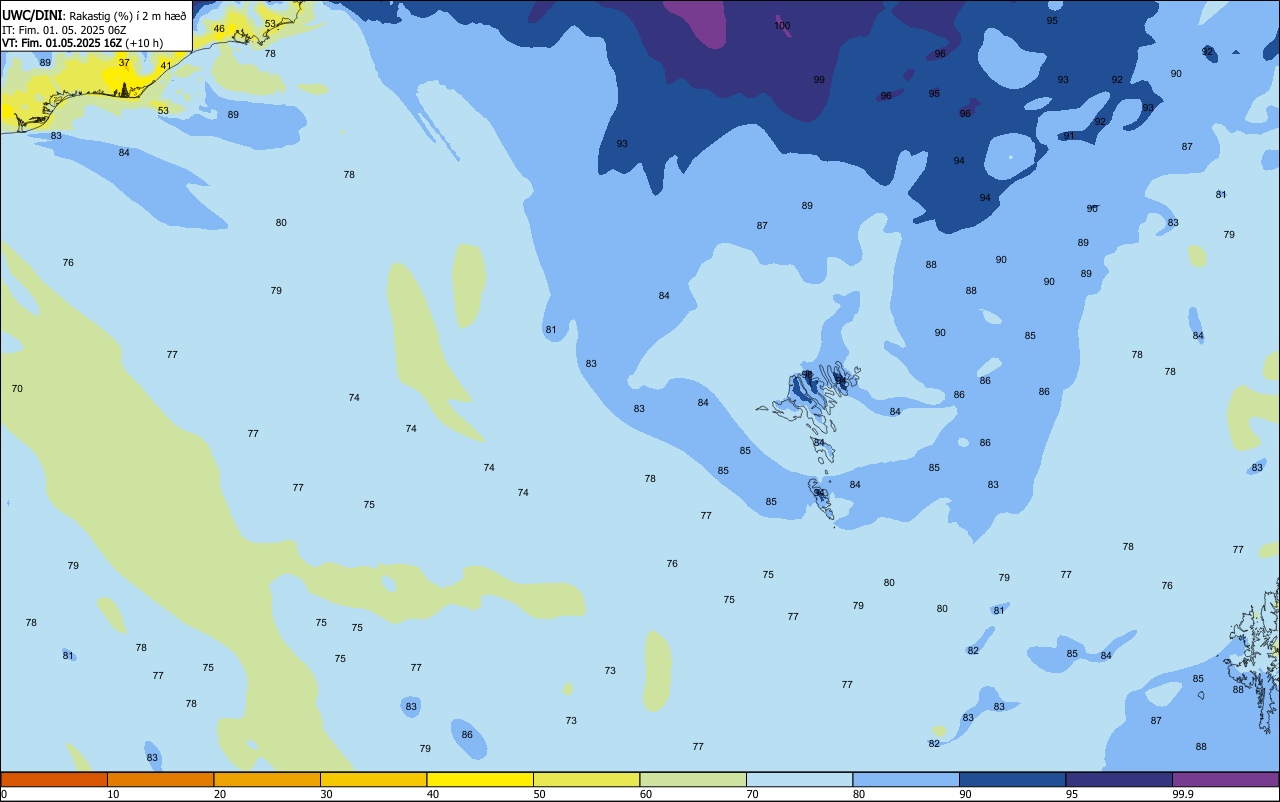
Task: Click the dark orange 0–10 legend swatch
Action: (x=54, y=779)
